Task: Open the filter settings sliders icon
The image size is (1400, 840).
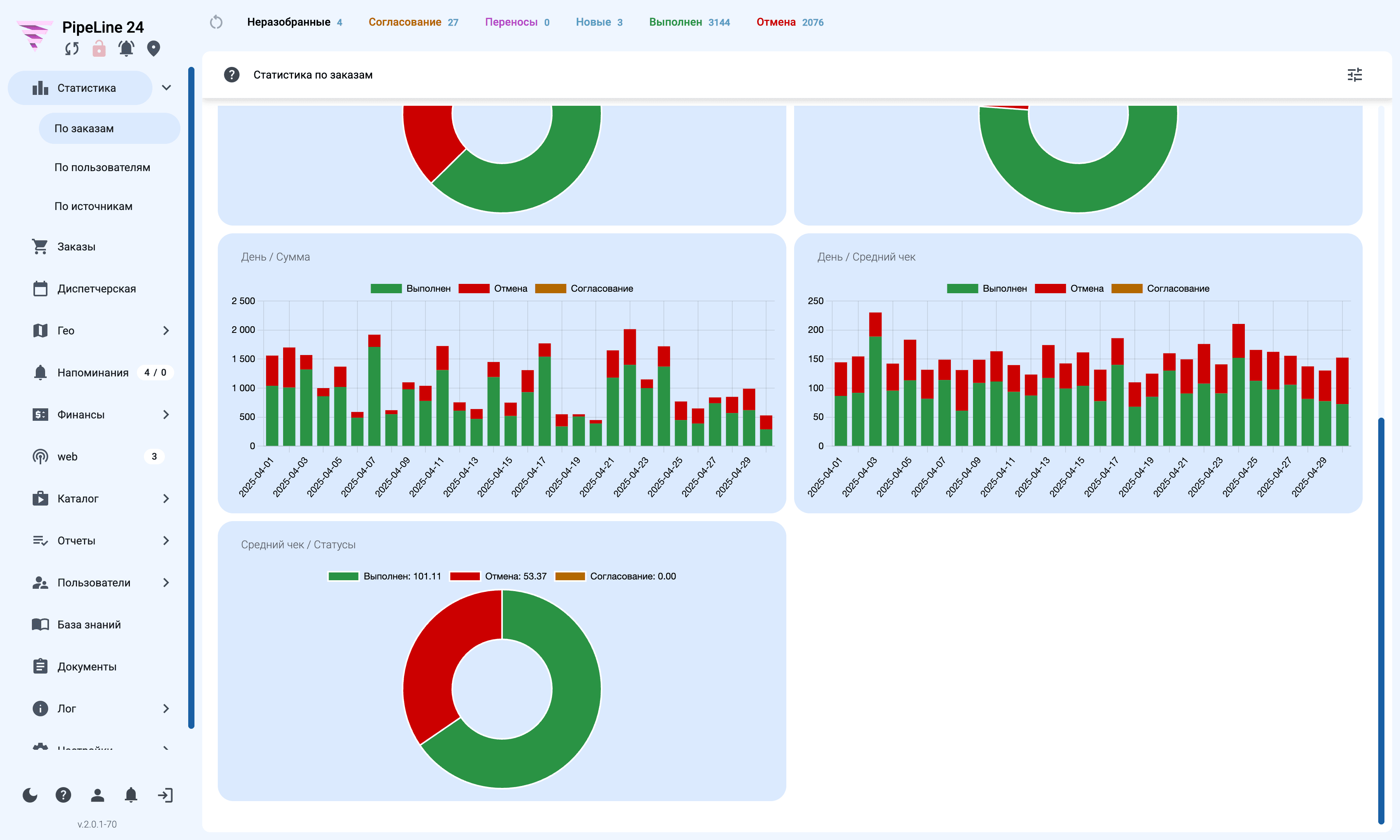Action: (1355, 75)
